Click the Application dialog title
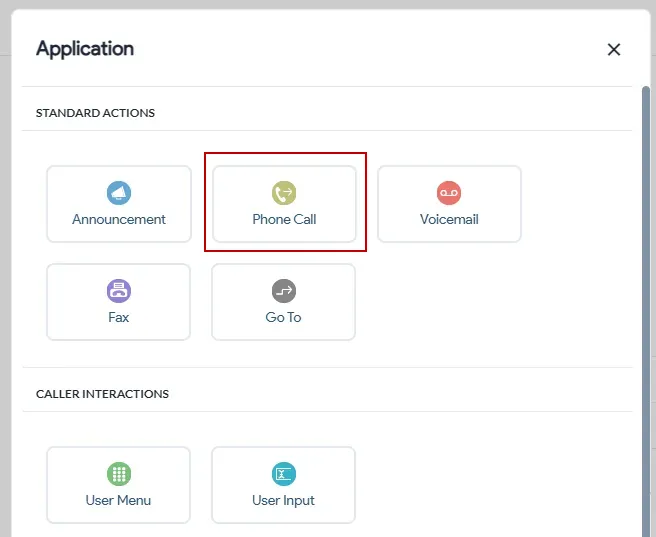 point(85,48)
